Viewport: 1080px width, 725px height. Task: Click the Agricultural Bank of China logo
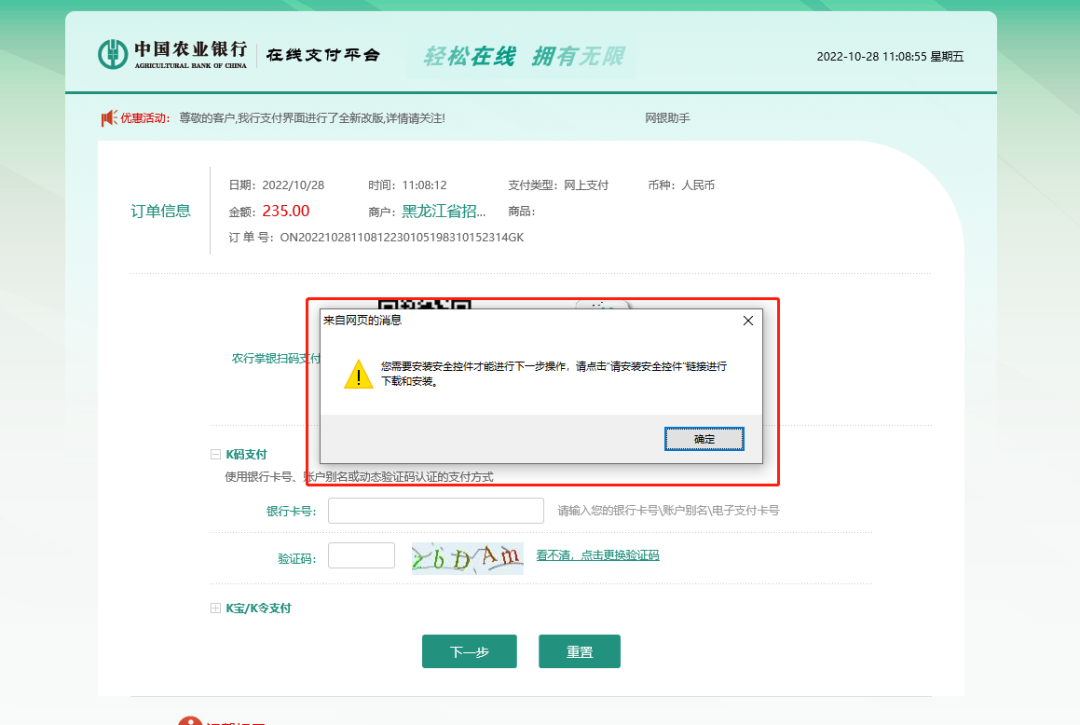[172, 54]
